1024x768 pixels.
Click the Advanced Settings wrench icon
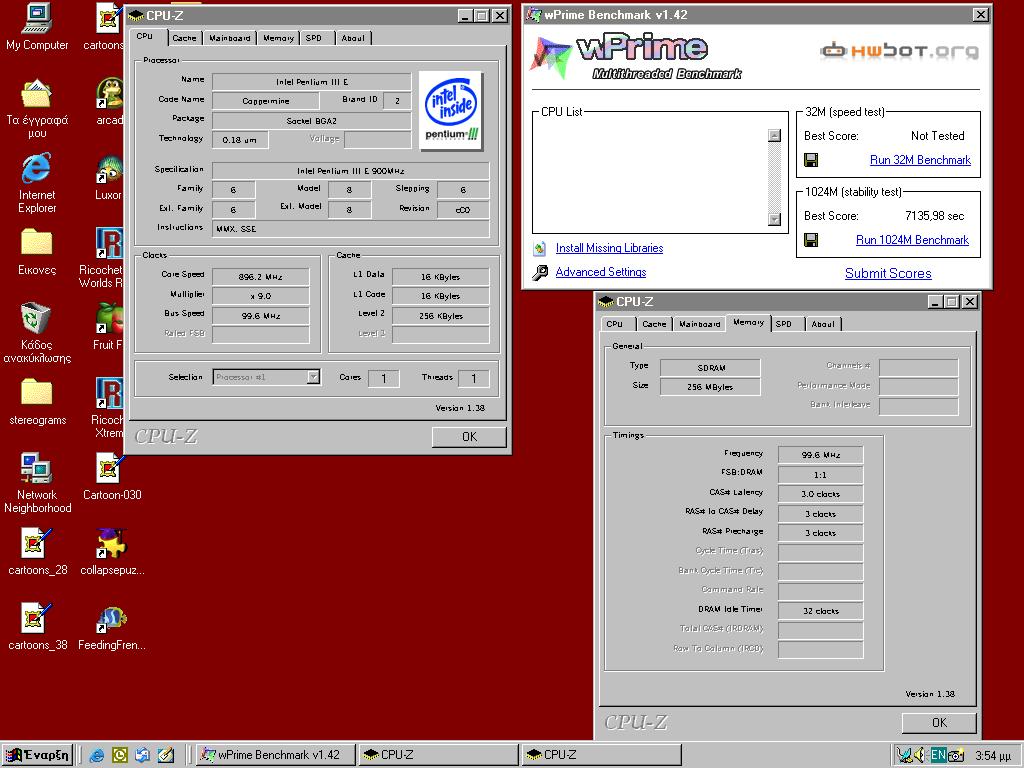tap(540, 272)
